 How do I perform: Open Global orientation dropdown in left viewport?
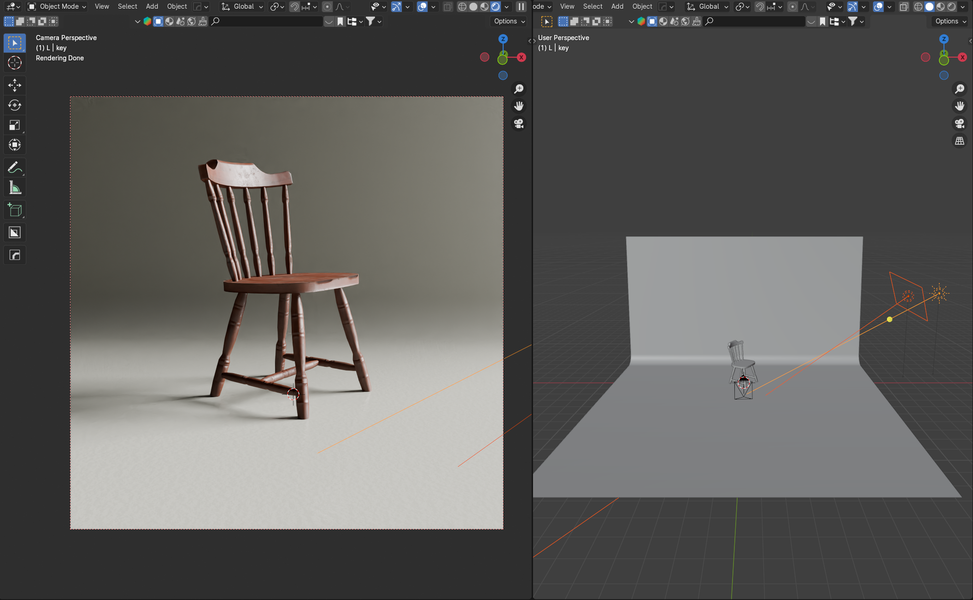[241, 6]
